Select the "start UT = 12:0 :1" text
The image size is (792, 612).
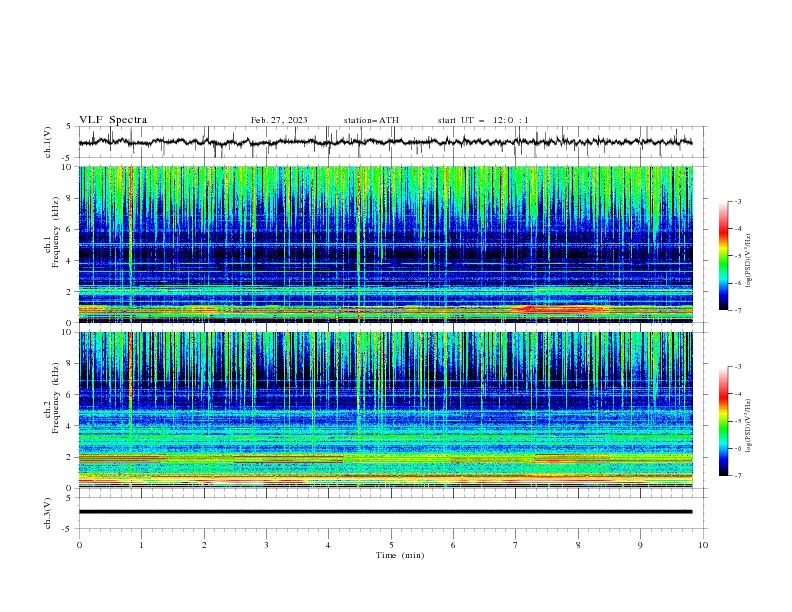[x=483, y=120]
